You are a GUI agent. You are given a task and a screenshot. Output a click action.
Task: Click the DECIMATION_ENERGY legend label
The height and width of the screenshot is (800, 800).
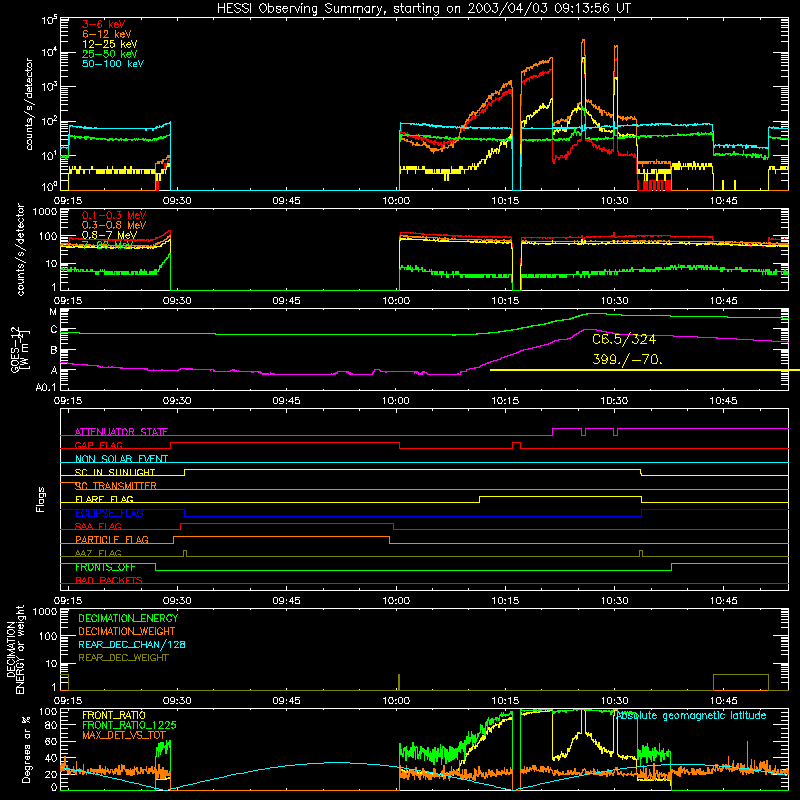(x=128, y=618)
